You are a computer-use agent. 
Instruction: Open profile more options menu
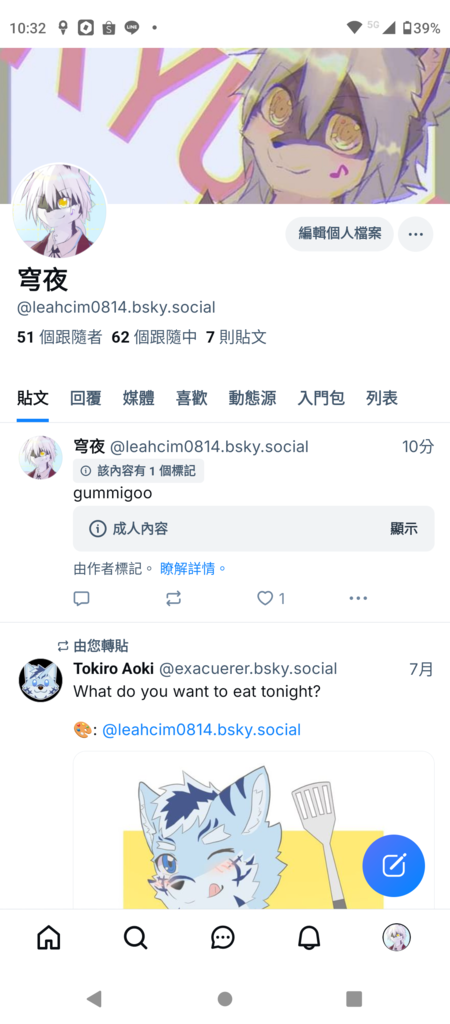pyautogui.click(x=416, y=234)
